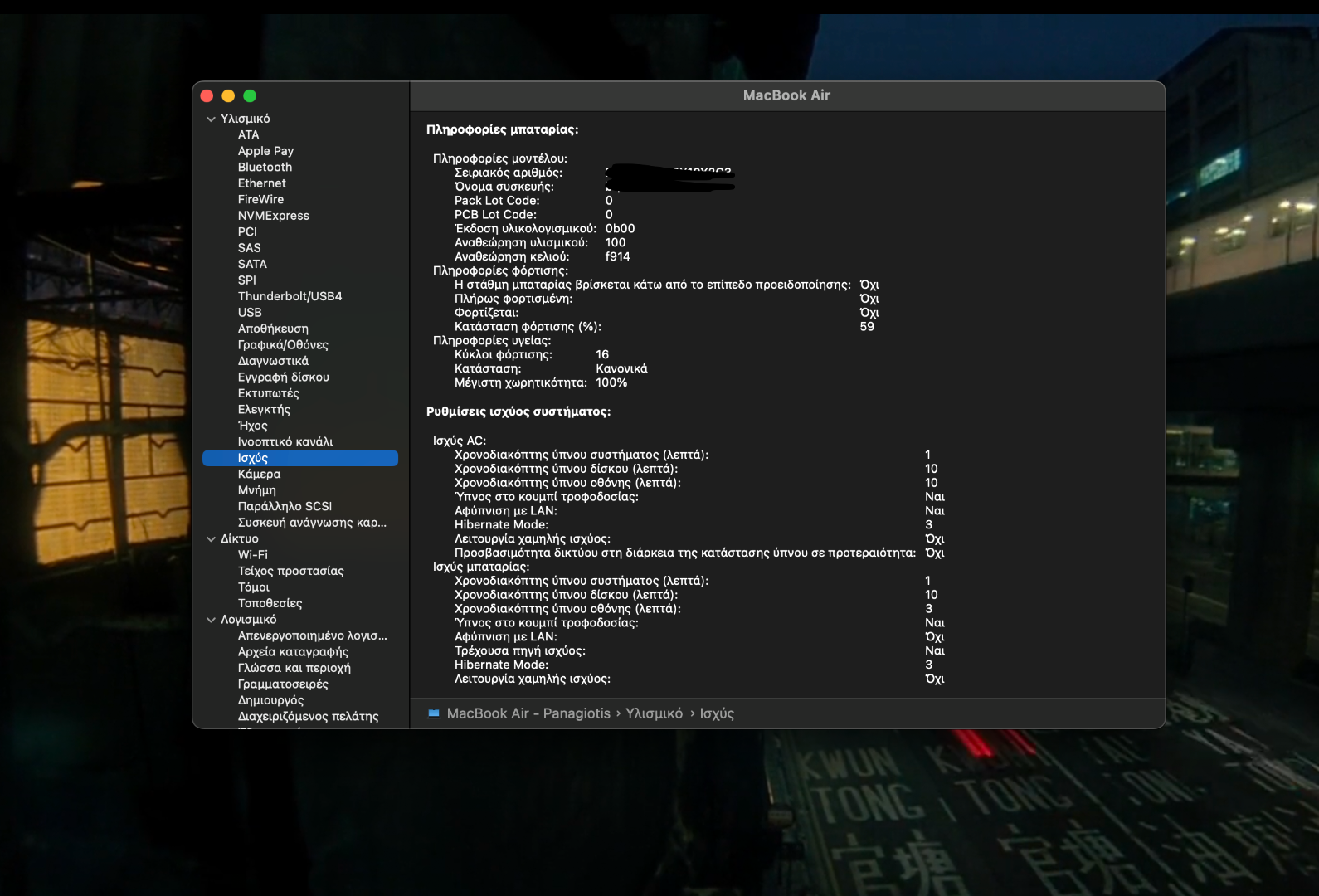Open the Αποθήκευση sidebar entry
The width and height of the screenshot is (1319, 896).
coord(273,329)
